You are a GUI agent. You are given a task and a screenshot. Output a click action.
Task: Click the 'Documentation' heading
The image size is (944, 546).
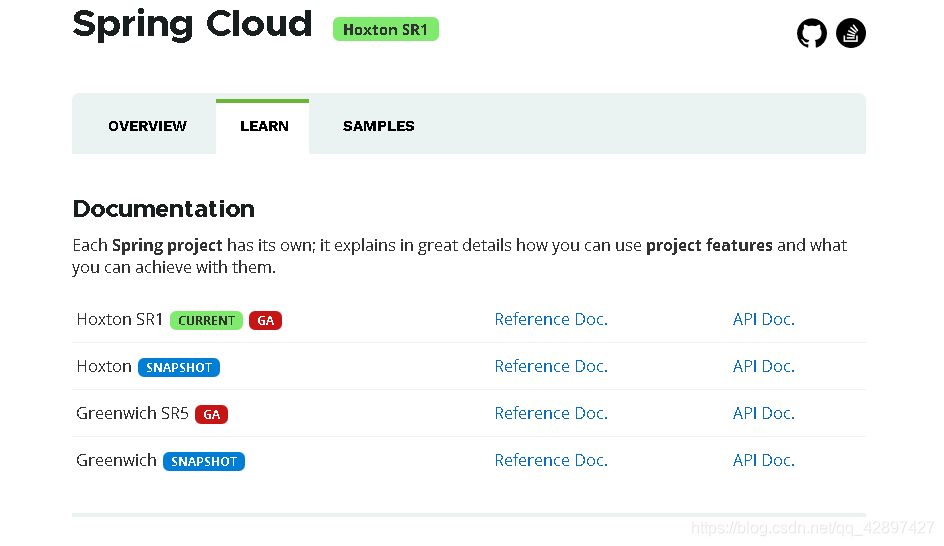164,209
